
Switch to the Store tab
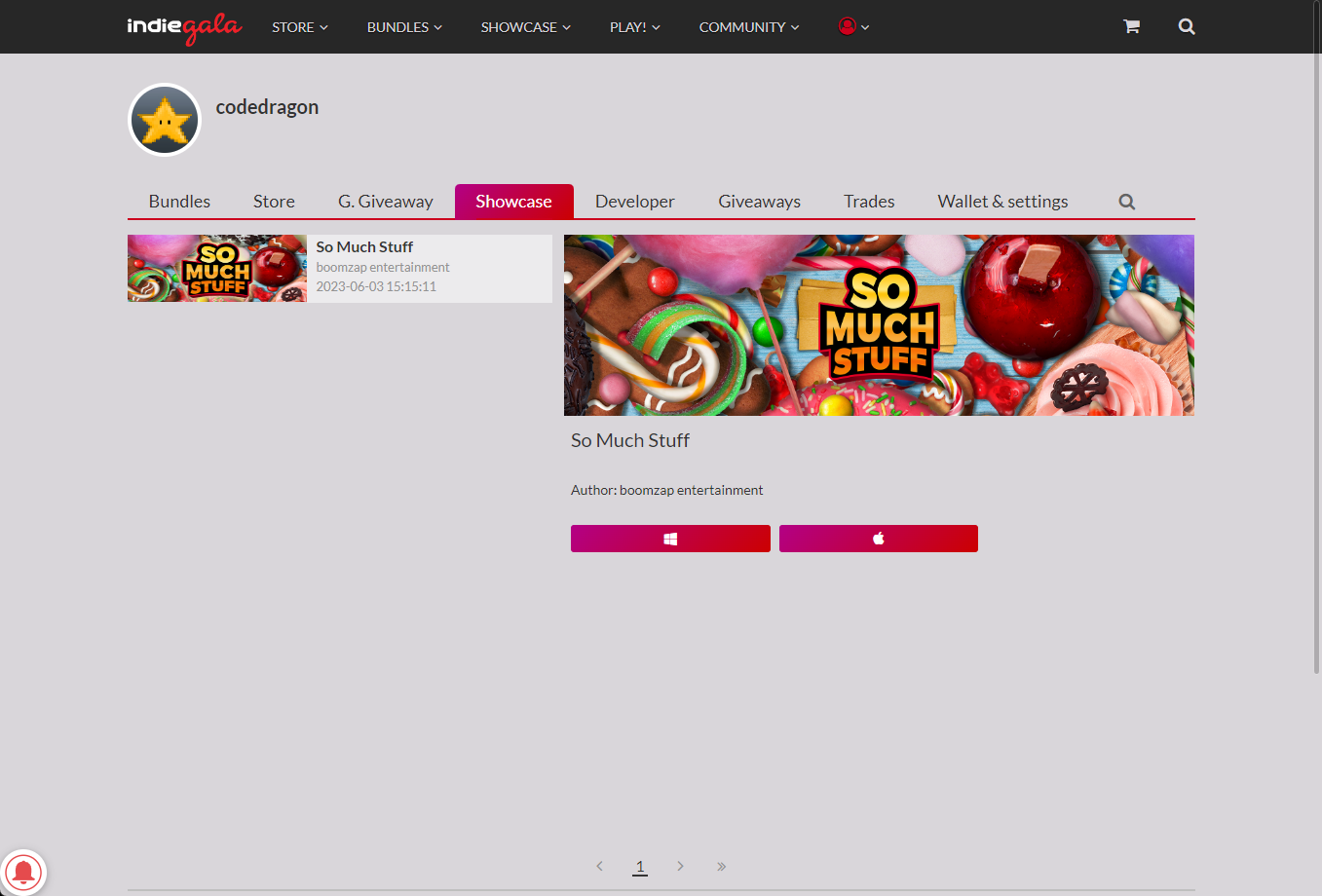(x=274, y=202)
